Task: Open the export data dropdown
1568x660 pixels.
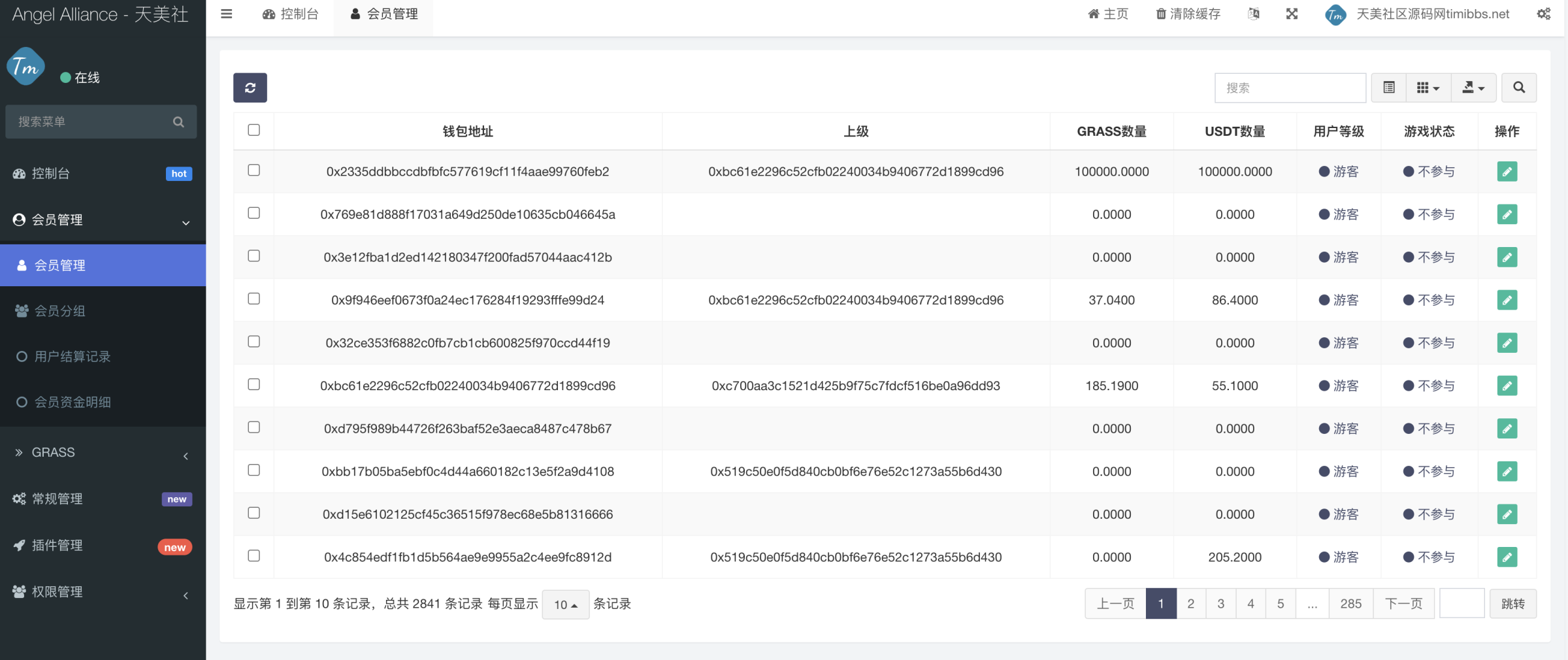Action: tap(1473, 88)
